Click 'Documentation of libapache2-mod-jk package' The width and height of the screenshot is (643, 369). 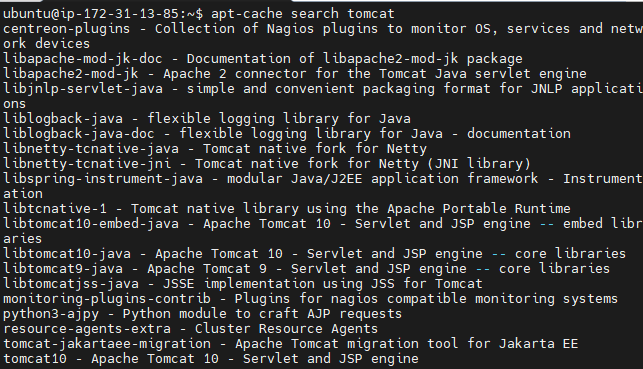[355, 59]
